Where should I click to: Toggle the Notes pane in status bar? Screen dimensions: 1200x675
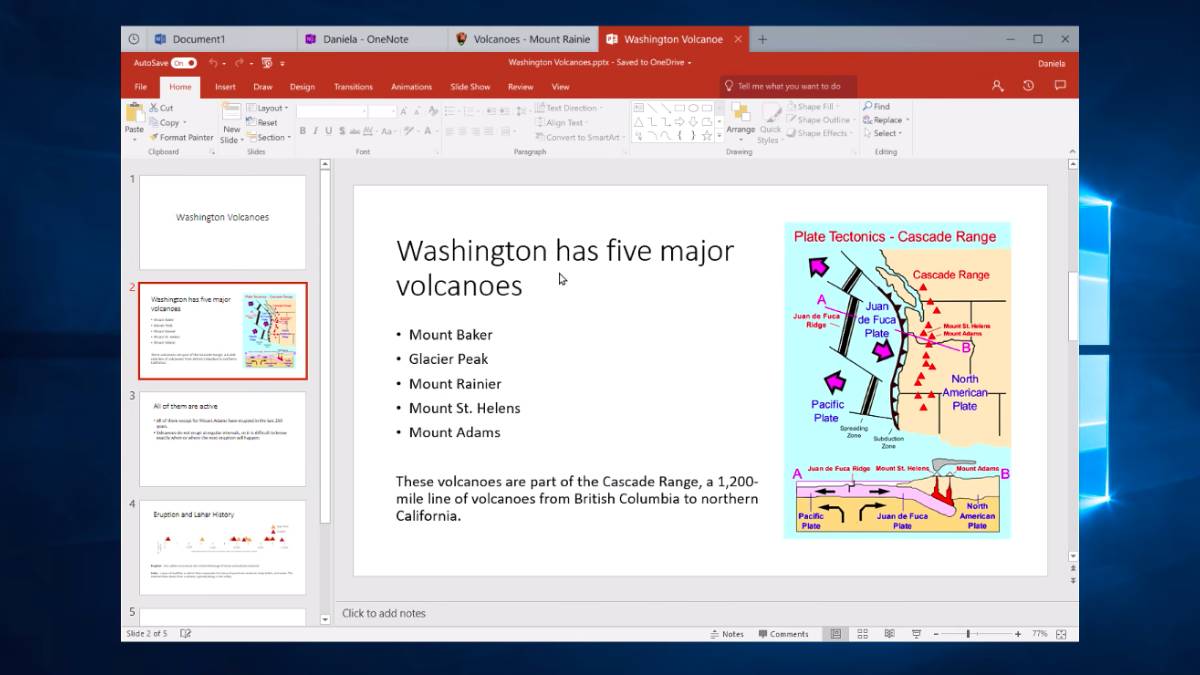click(x=727, y=634)
